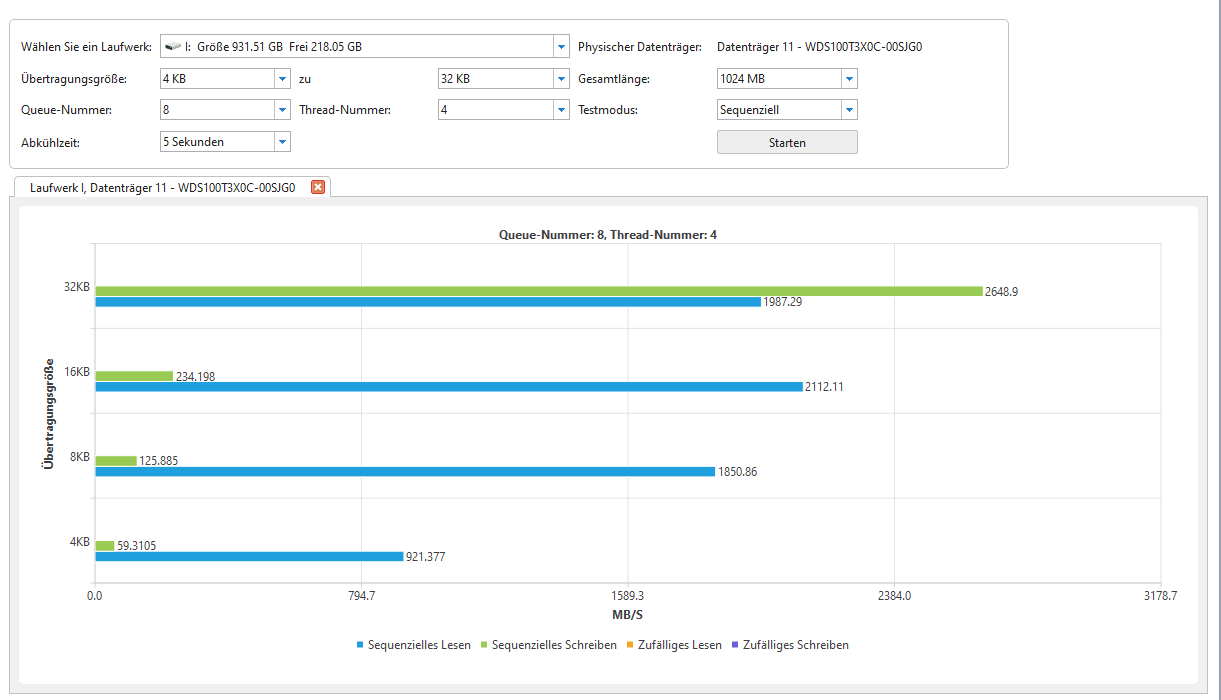Open the Thread-Nummer dropdown
Image resolution: width=1221 pixels, height=700 pixels.
(560, 111)
